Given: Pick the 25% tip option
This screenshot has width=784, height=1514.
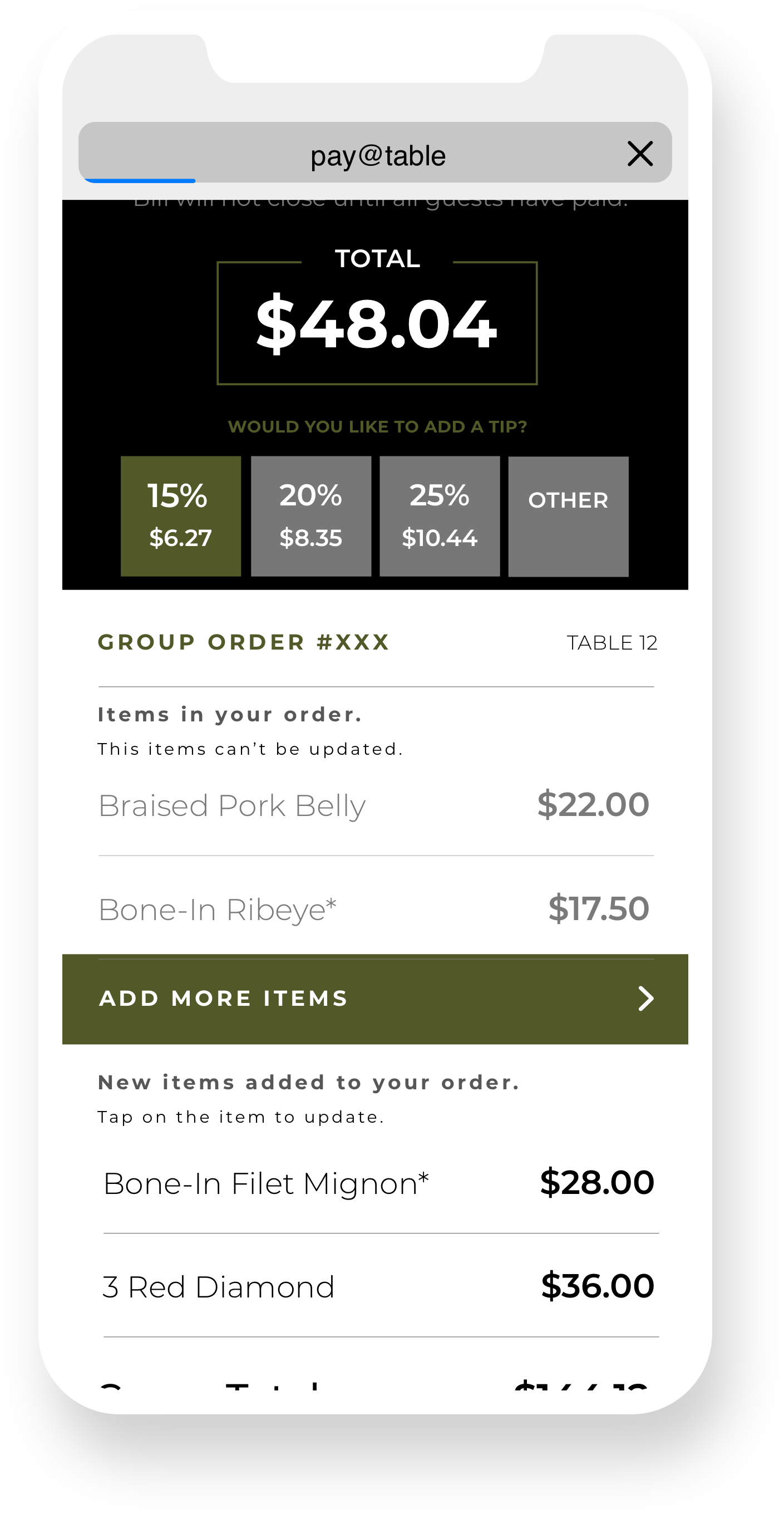Looking at the screenshot, I should coord(440,516).
